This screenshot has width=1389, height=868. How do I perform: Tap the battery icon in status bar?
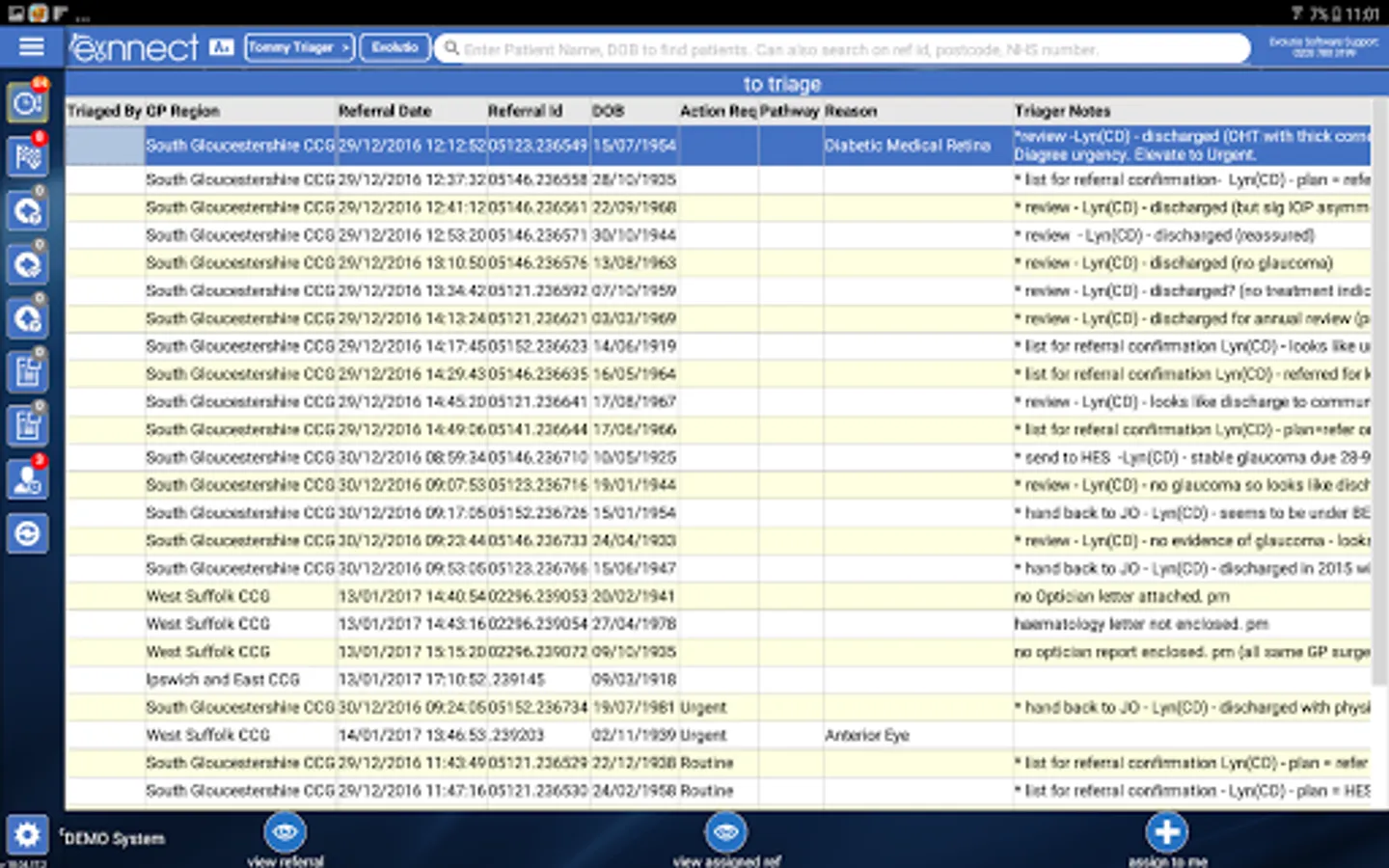[x=1337, y=14]
